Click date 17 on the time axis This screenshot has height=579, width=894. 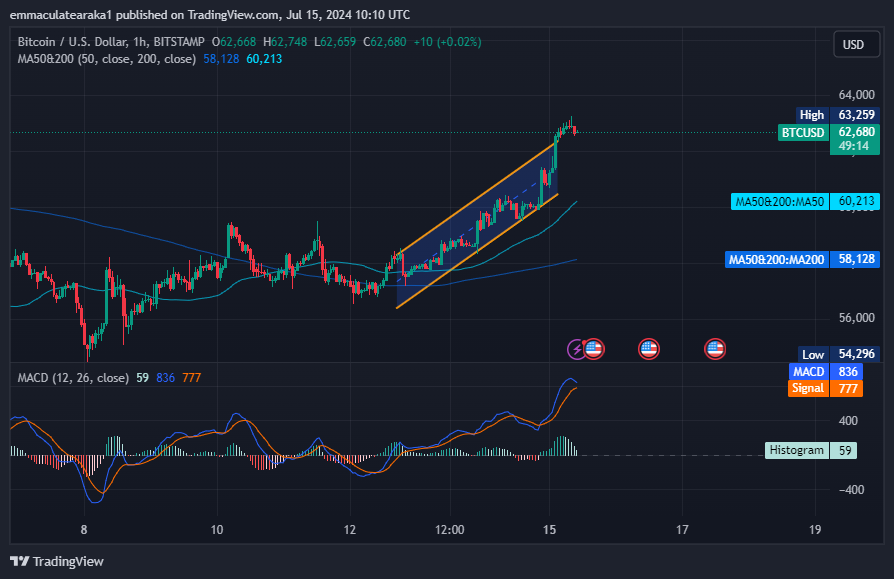click(682, 529)
